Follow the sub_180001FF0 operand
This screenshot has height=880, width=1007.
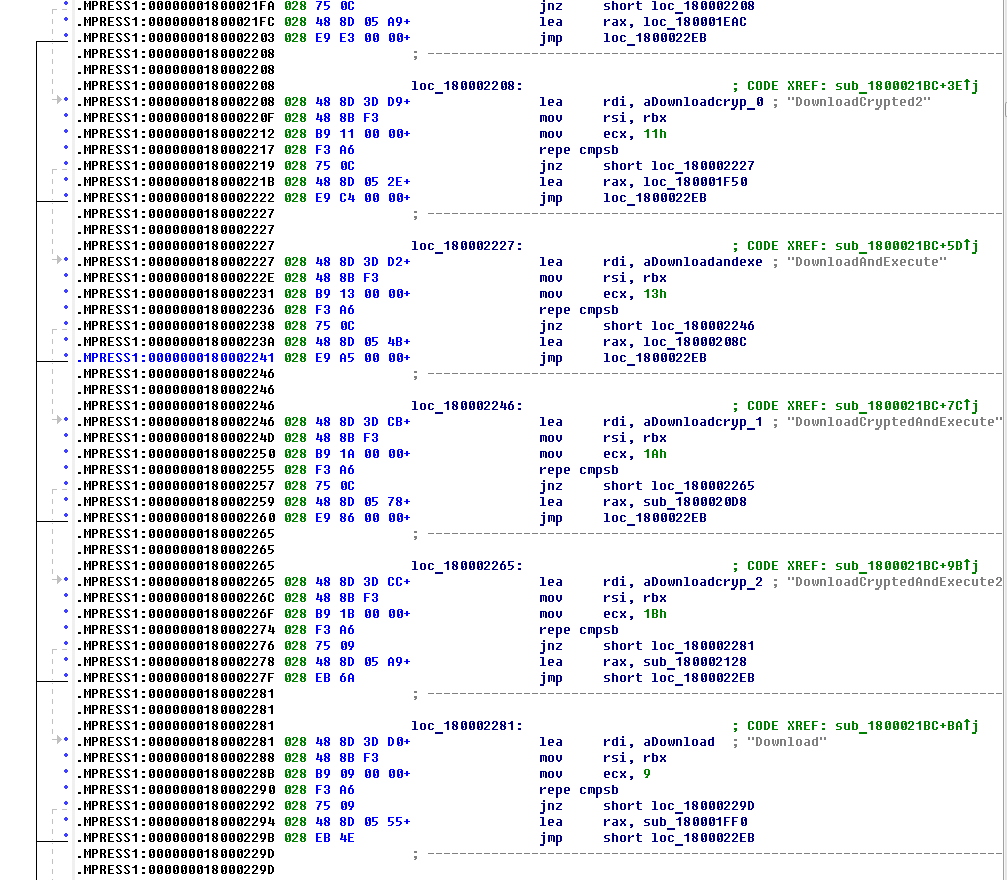click(x=695, y=822)
